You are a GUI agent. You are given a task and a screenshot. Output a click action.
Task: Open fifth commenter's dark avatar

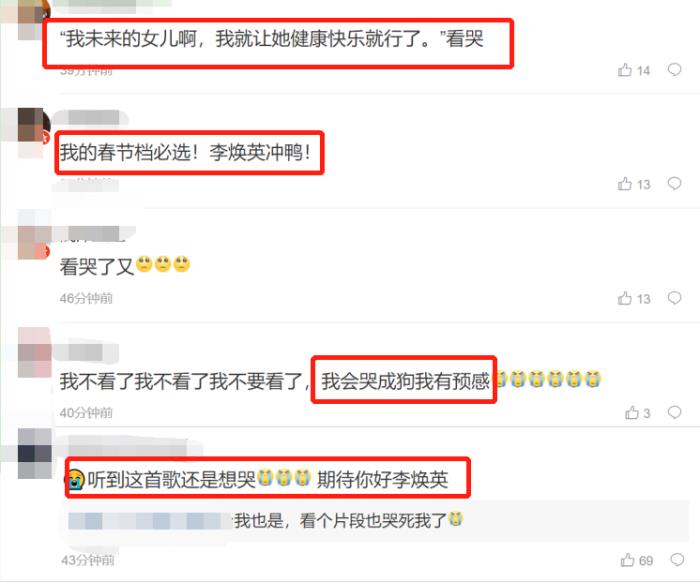tap(35, 453)
